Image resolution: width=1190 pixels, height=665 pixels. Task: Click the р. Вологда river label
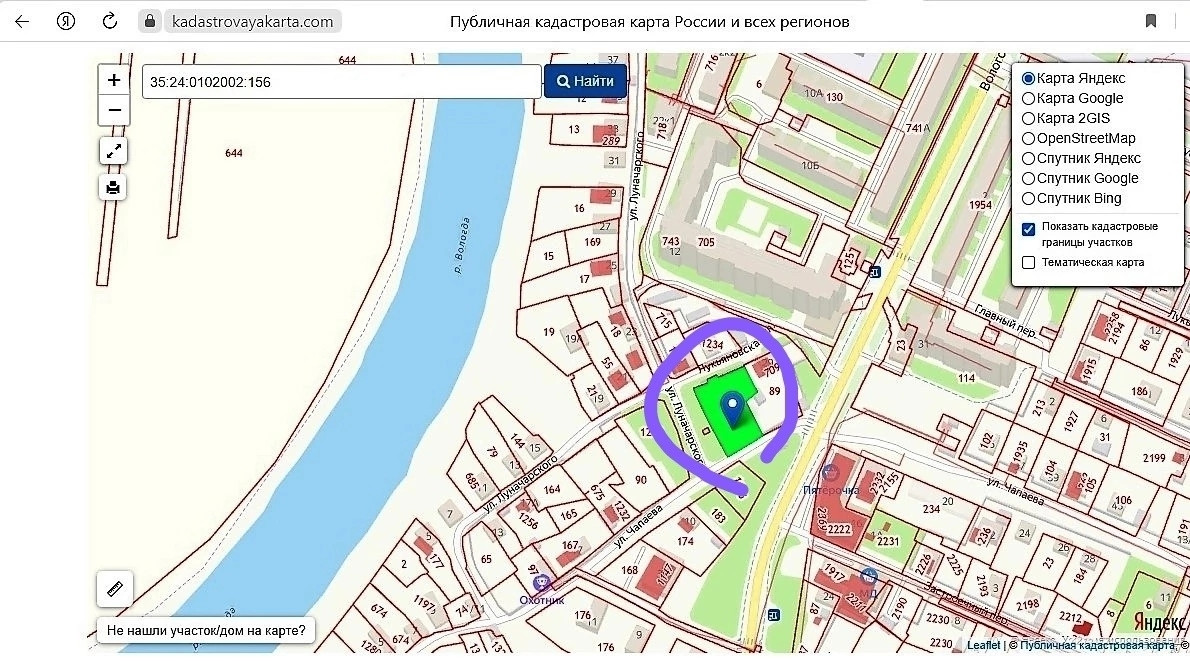click(462, 245)
